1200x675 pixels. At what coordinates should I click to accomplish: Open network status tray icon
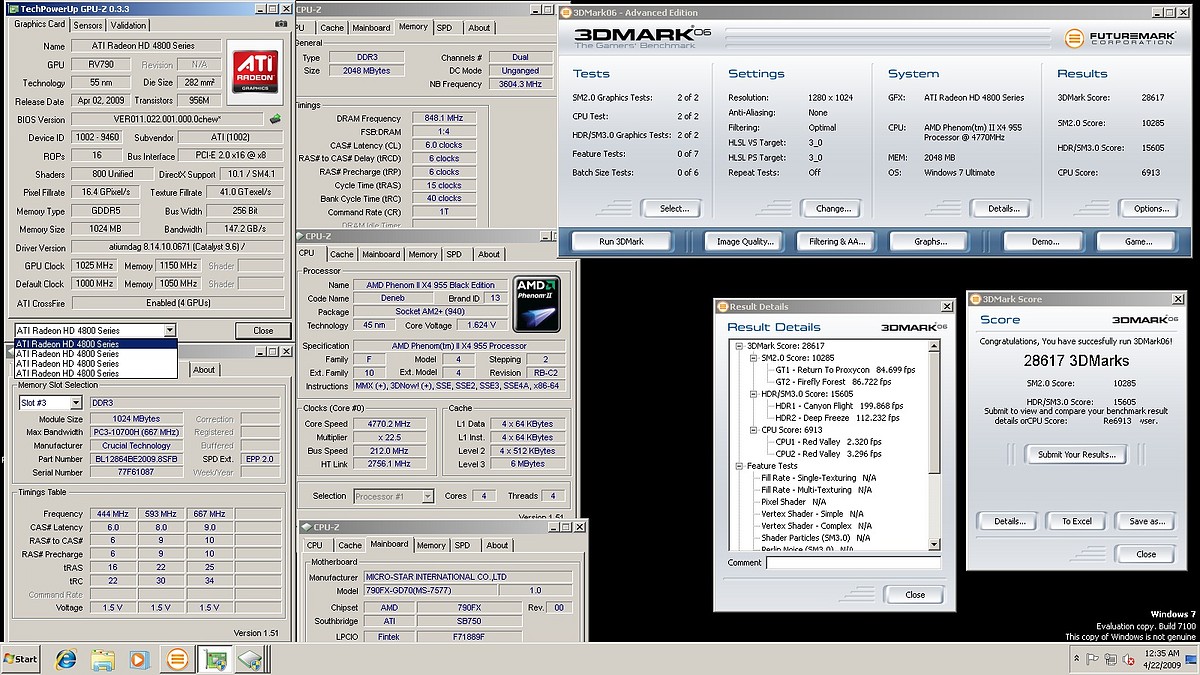click(x=1110, y=659)
